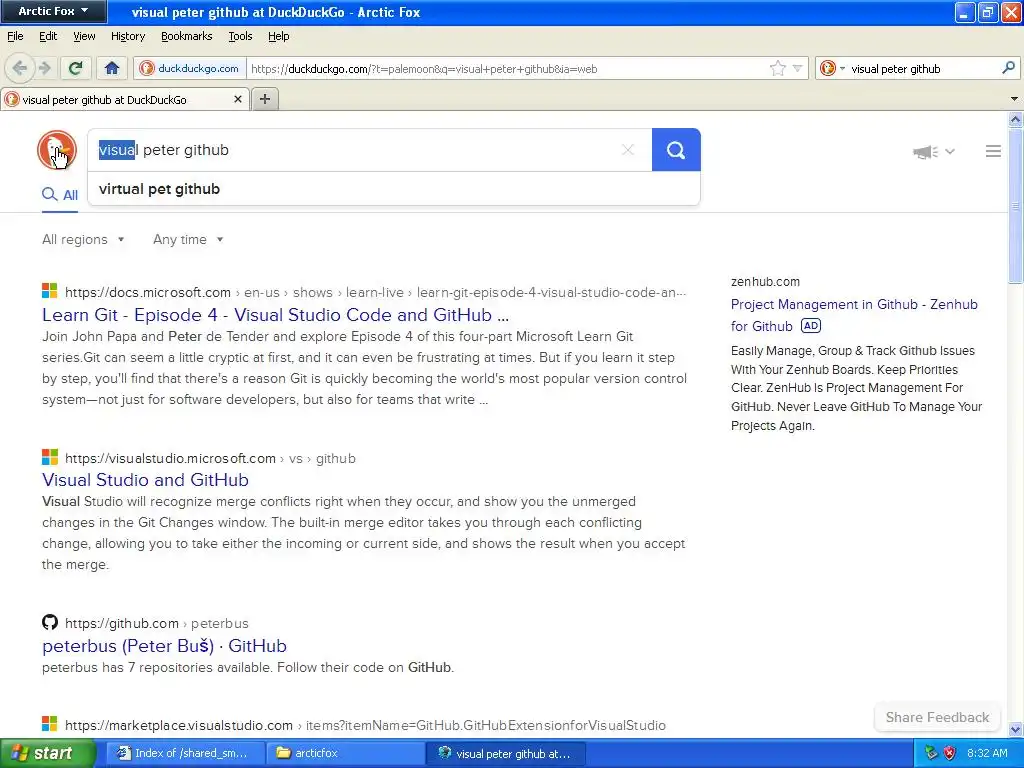1024x768 pixels.
Task: Choose the virtual pet github suggestion
Action: tap(394, 189)
